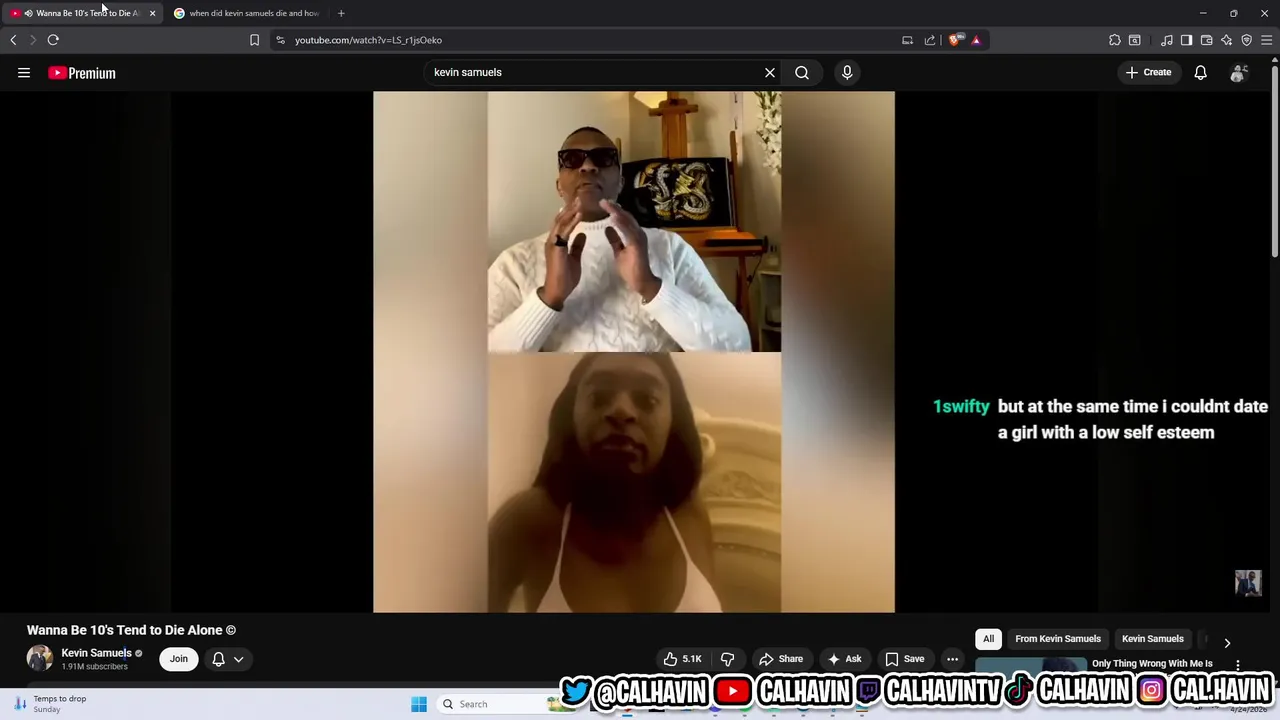Open Brave Wallet icon

coord(1206,40)
